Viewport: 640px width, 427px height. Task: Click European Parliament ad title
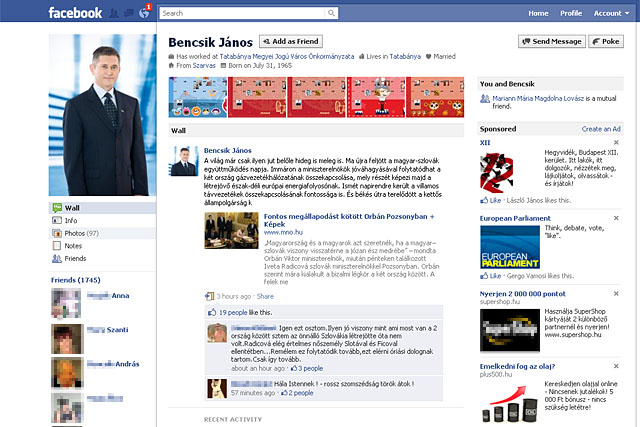click(x=515, y=218)
